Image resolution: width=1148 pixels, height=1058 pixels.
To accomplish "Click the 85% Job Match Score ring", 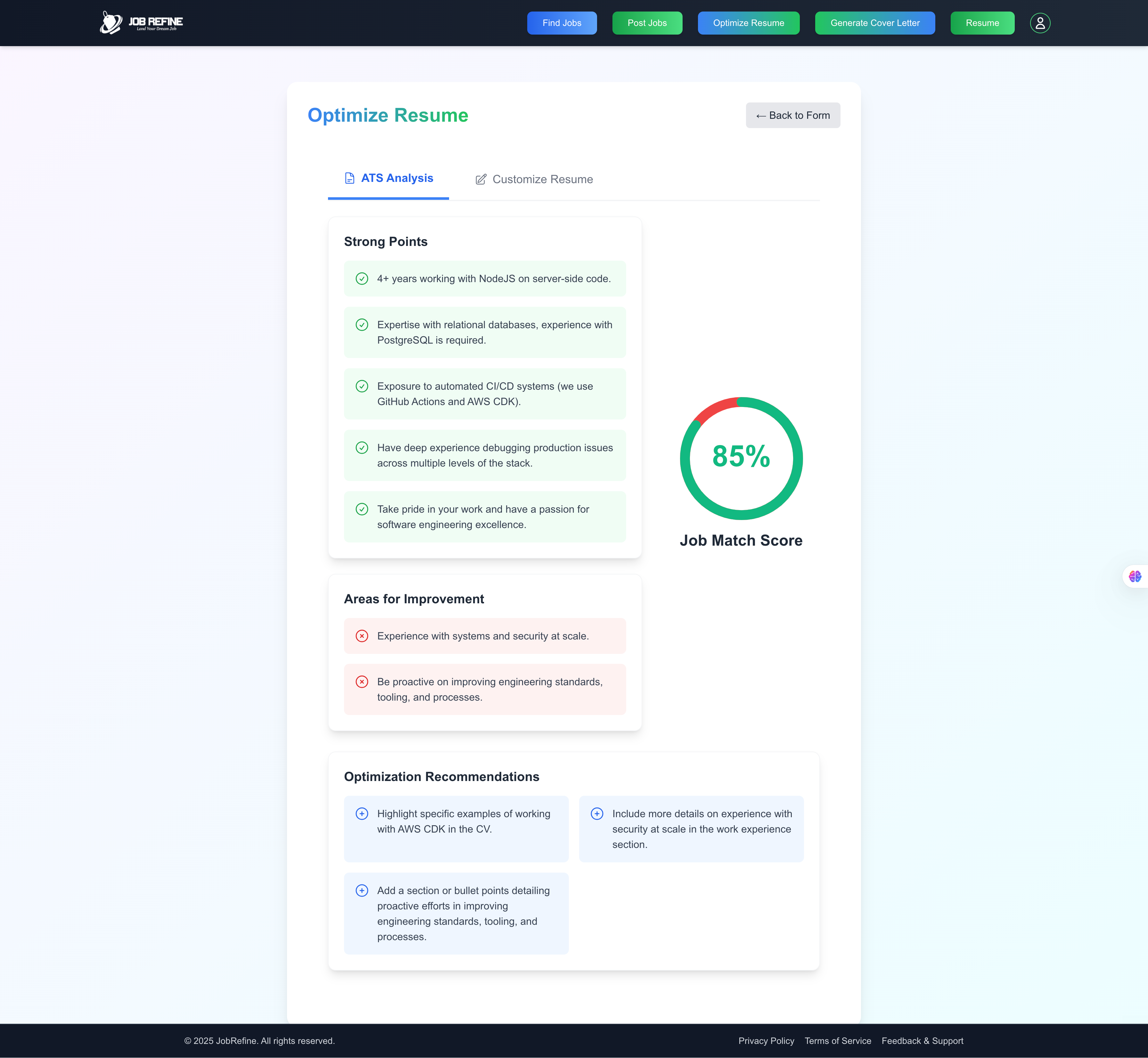I will tap(741, 458).
